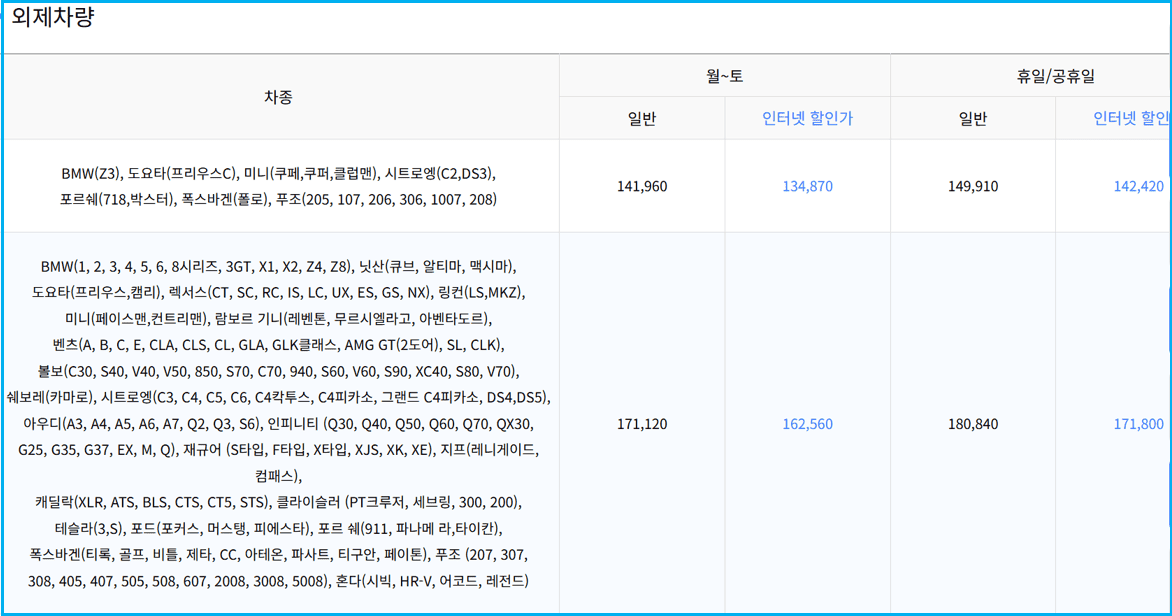Select the 142,420 holiday discount price
Screen dimensions: 1172x616
point(1138,186)
